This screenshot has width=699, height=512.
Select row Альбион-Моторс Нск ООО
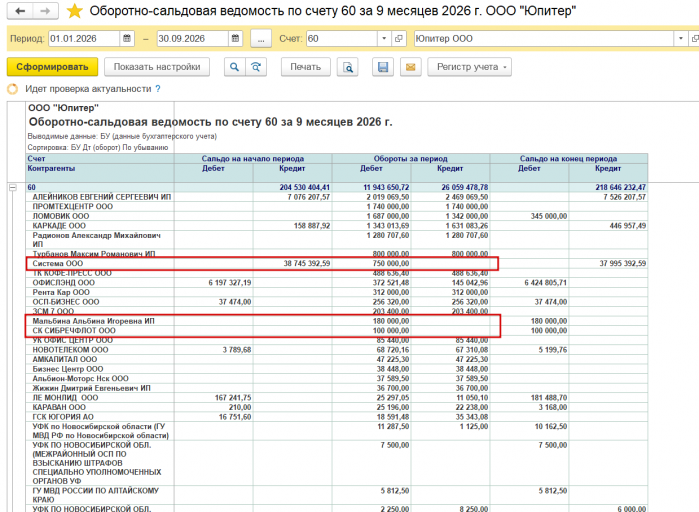[81, 378]
